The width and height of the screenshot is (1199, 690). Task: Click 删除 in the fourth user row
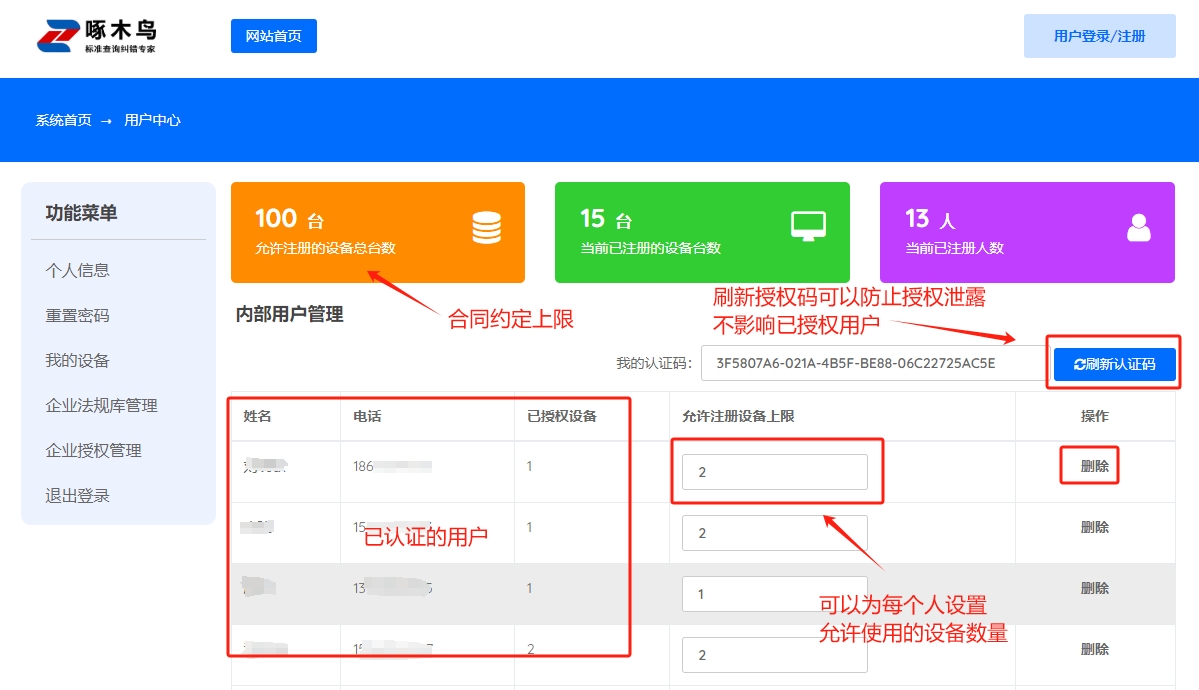tap(1094, 649)
